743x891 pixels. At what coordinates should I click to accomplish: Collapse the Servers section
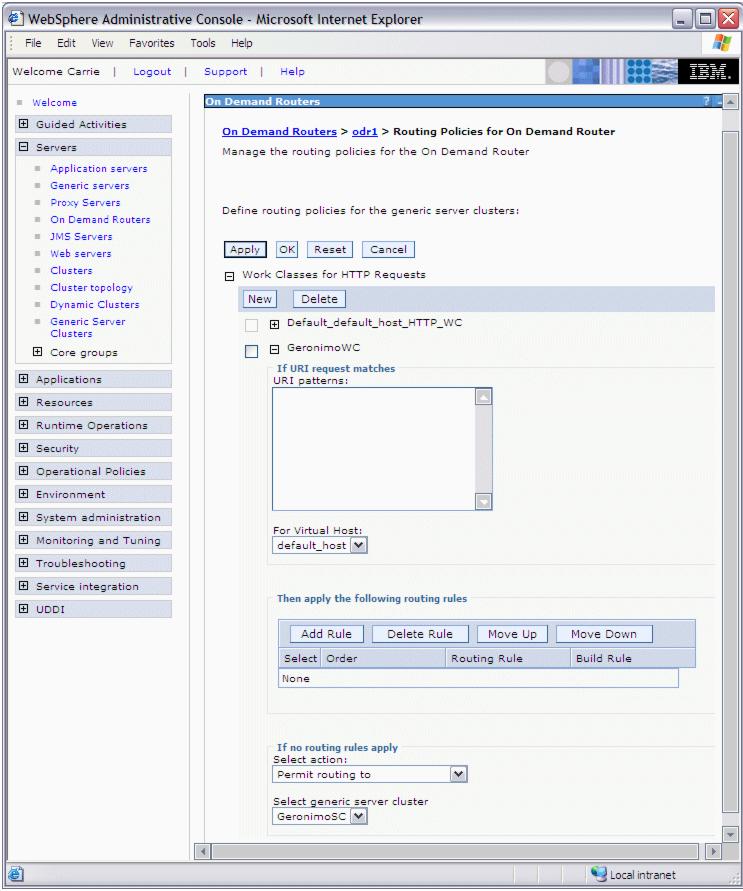(x=23, y=147)
